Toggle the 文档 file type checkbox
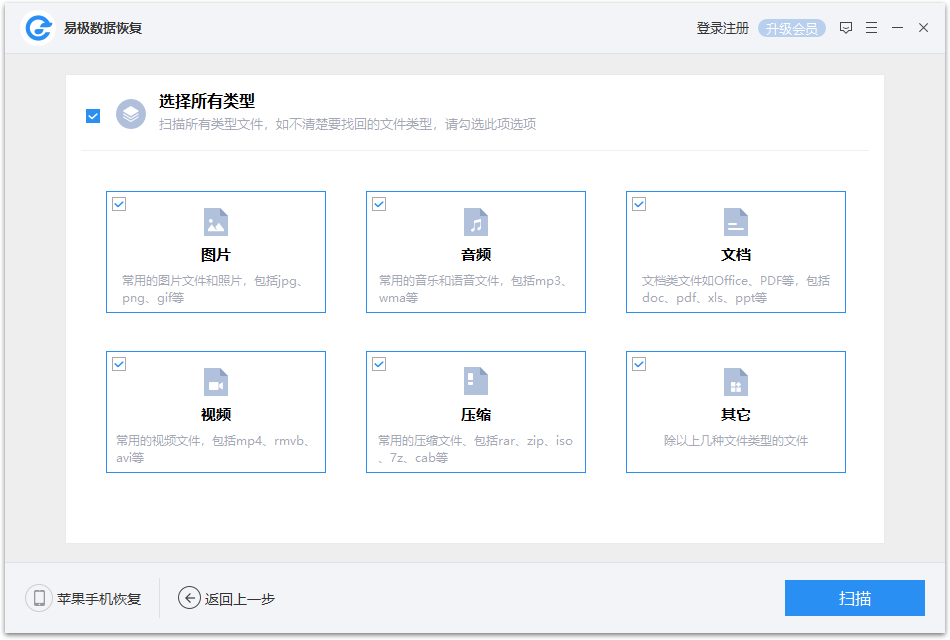The image size is (950, 640). coord(639,204)
